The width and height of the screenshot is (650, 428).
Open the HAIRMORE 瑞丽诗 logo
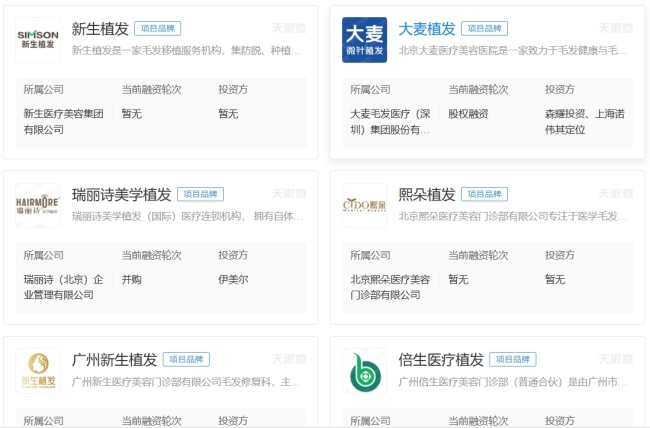point(38,205)
